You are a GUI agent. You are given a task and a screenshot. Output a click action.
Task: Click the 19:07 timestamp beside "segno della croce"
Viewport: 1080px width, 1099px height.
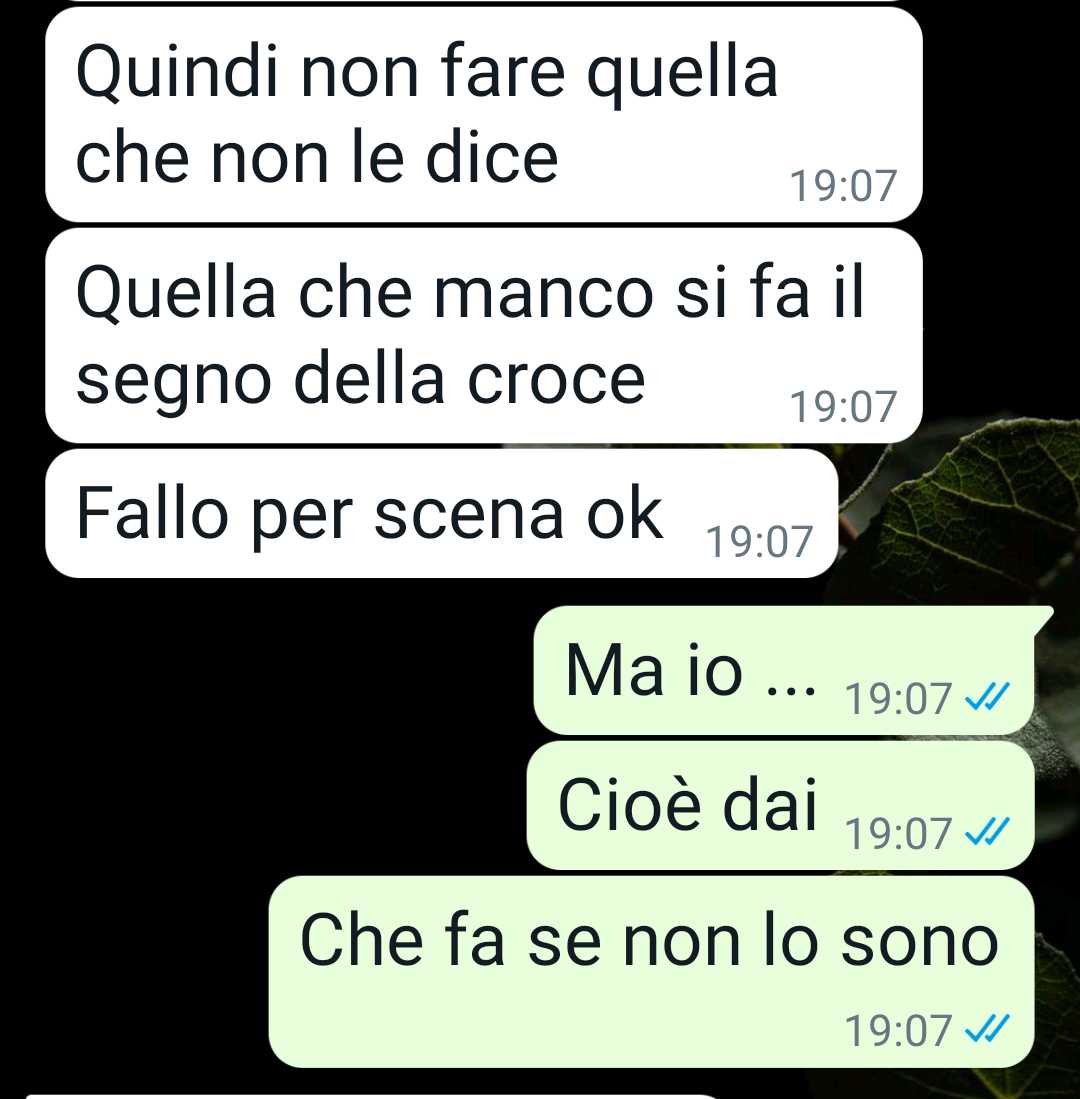tap(843, 407)
